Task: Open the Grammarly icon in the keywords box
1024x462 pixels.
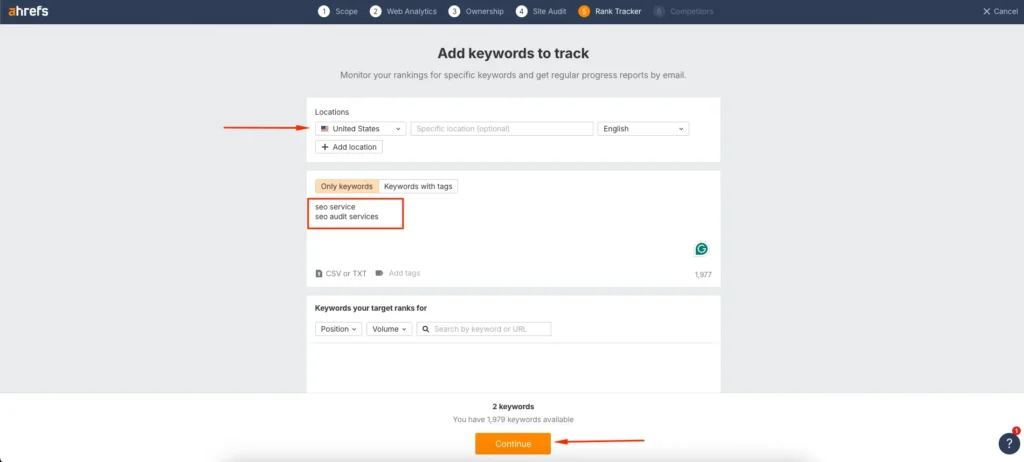Action: tap(701, 249)
